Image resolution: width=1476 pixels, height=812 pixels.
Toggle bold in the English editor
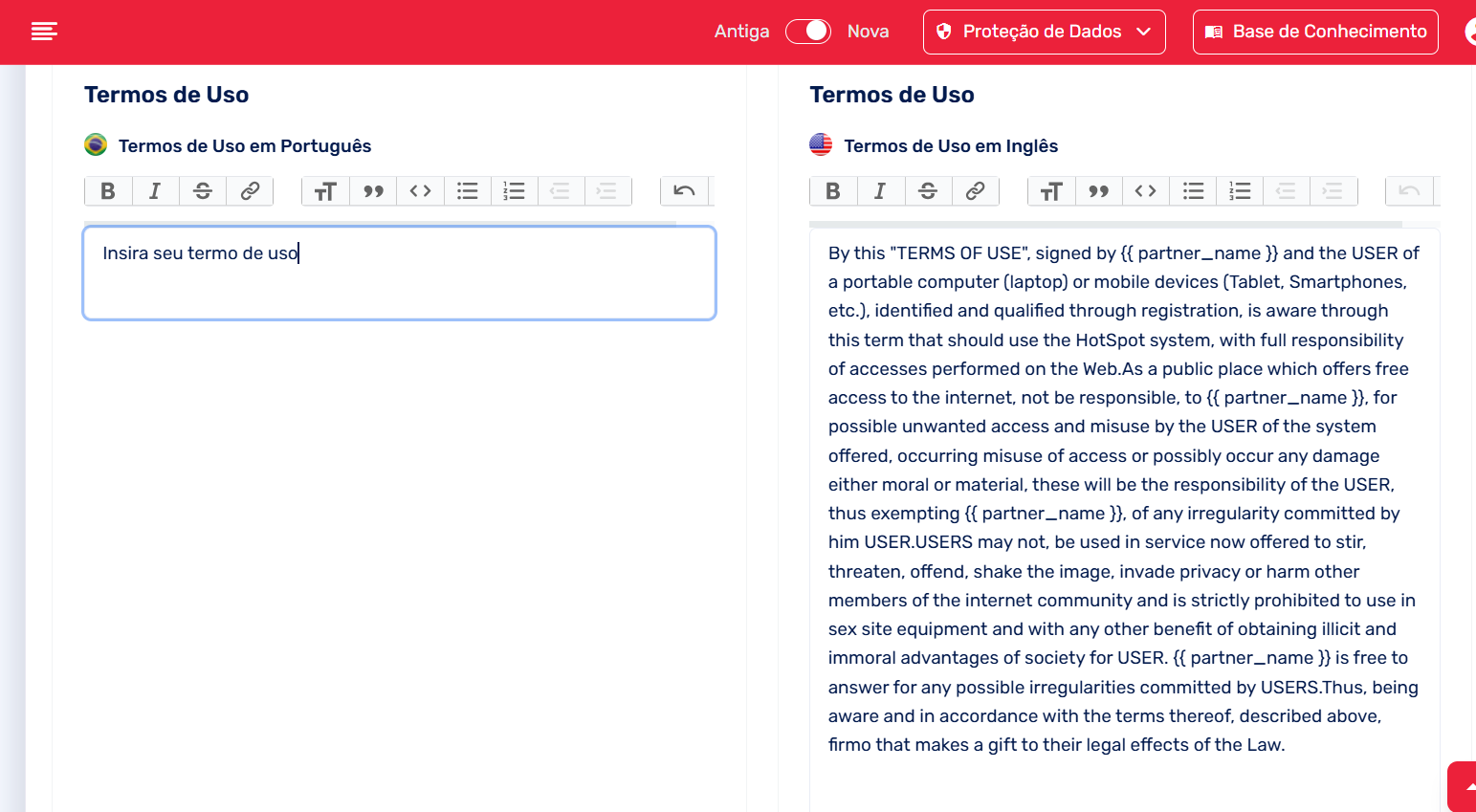pos(833,191)
